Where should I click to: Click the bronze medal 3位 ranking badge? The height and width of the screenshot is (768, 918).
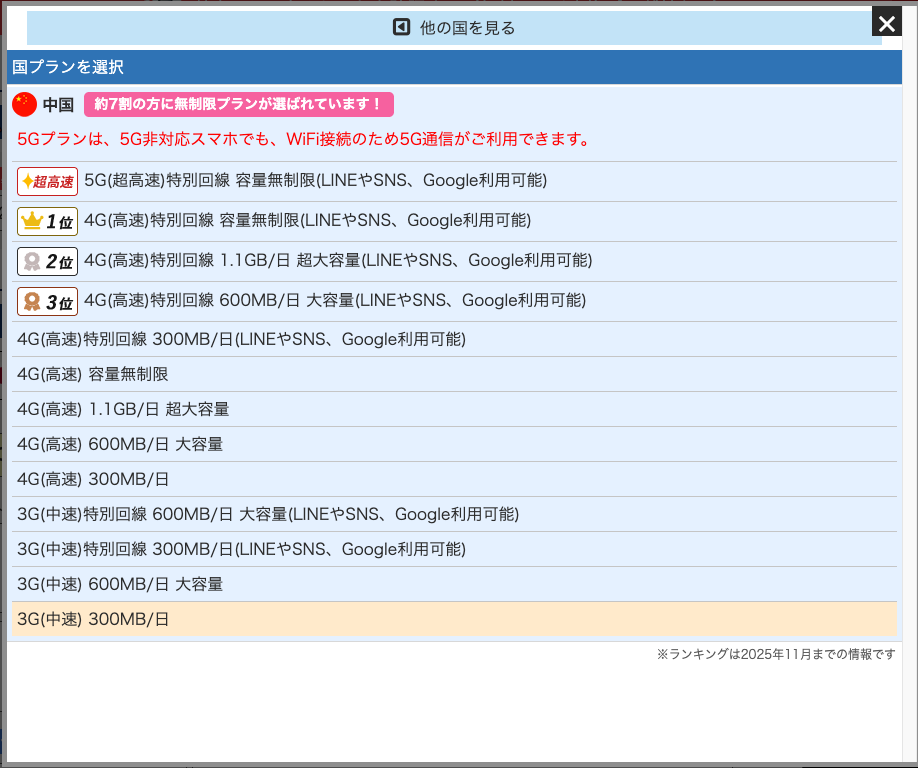coord(47,301)
